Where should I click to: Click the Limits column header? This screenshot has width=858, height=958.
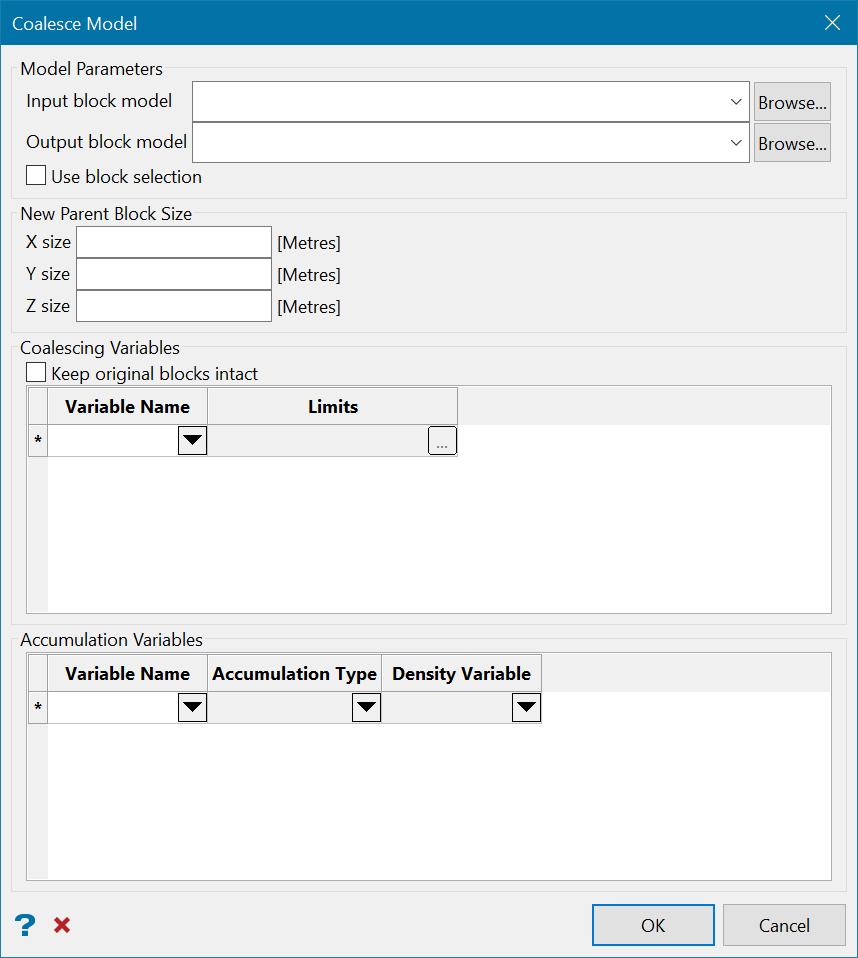(x=333, y=407)
